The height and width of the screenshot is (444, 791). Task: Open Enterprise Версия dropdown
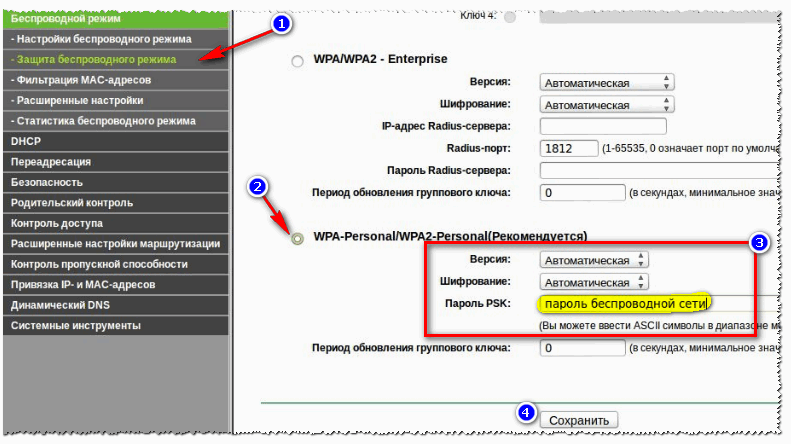point(607,83)
